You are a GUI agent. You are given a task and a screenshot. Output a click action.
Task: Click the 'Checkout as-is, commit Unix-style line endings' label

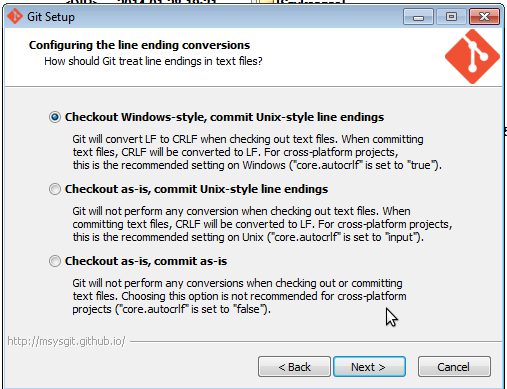tap(196, 189)
